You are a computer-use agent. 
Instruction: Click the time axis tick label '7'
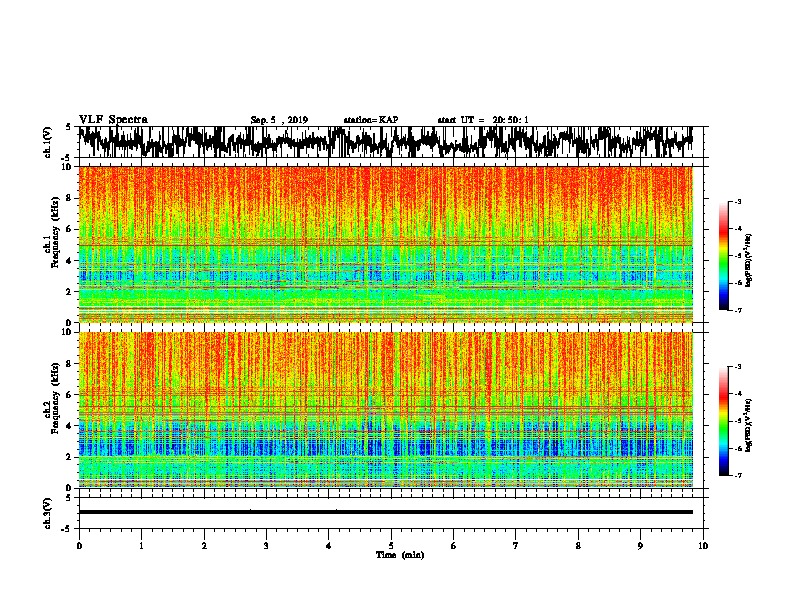(516, 546)
